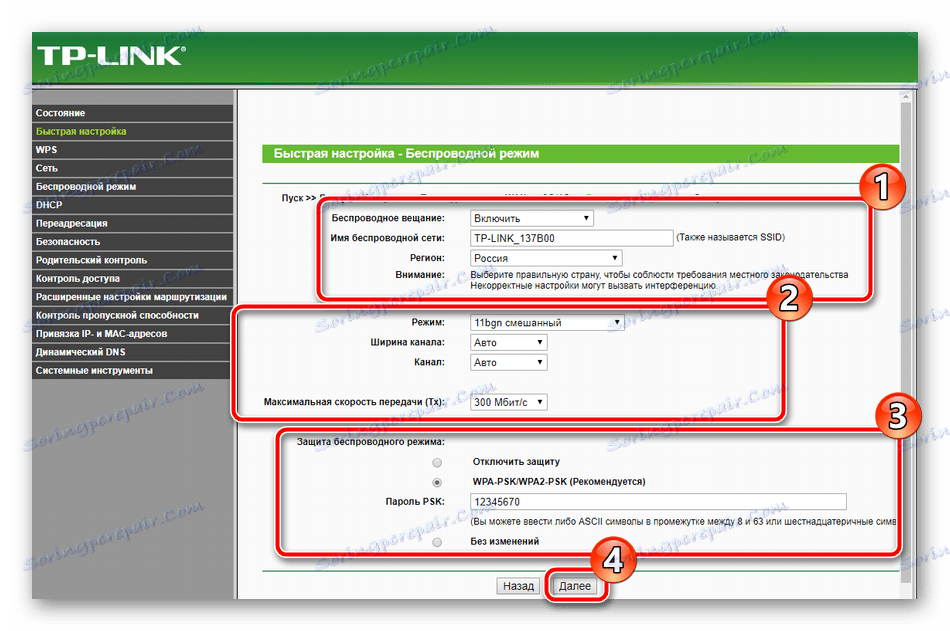Click the Пуск breadcrumb text
The width and height of the screenshot is (950, 631).
click(292, 198)
